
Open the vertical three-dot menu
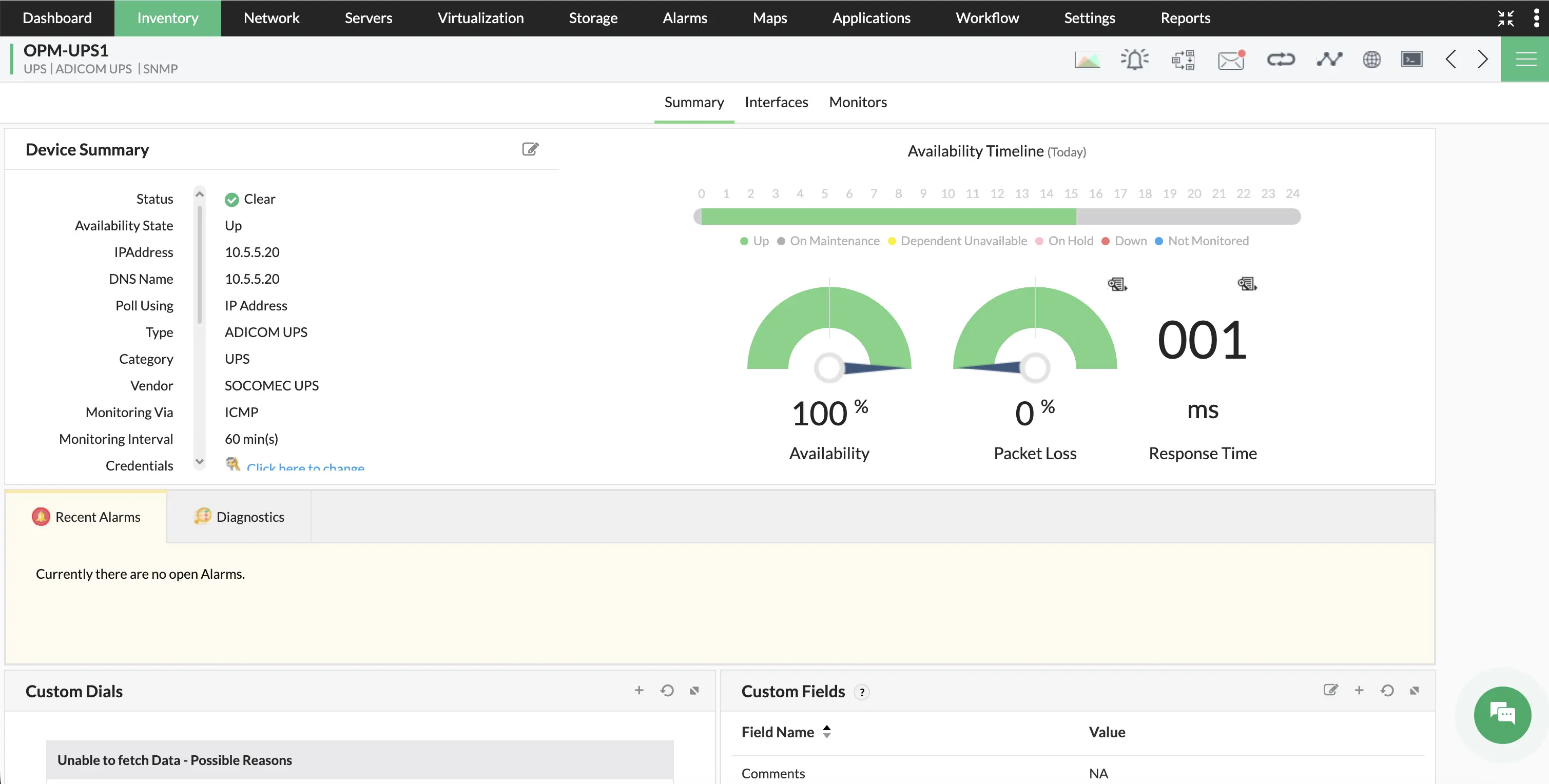tap(1536, 18)
